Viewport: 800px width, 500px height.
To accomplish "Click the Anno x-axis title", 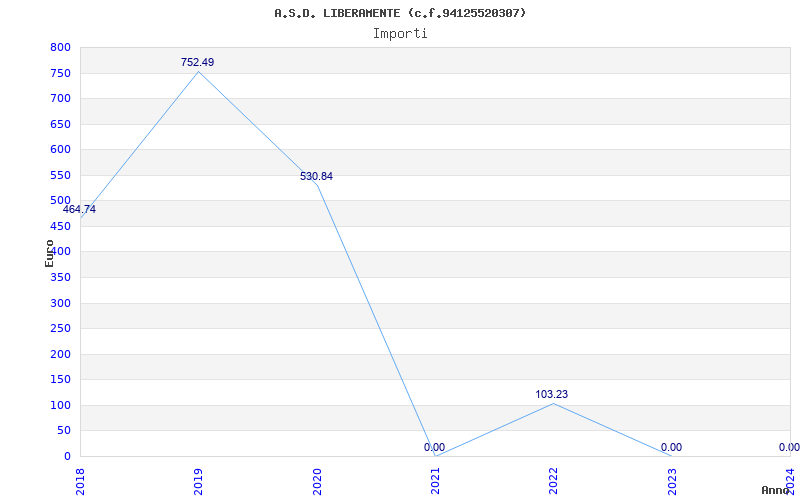I will pos(776,490).
